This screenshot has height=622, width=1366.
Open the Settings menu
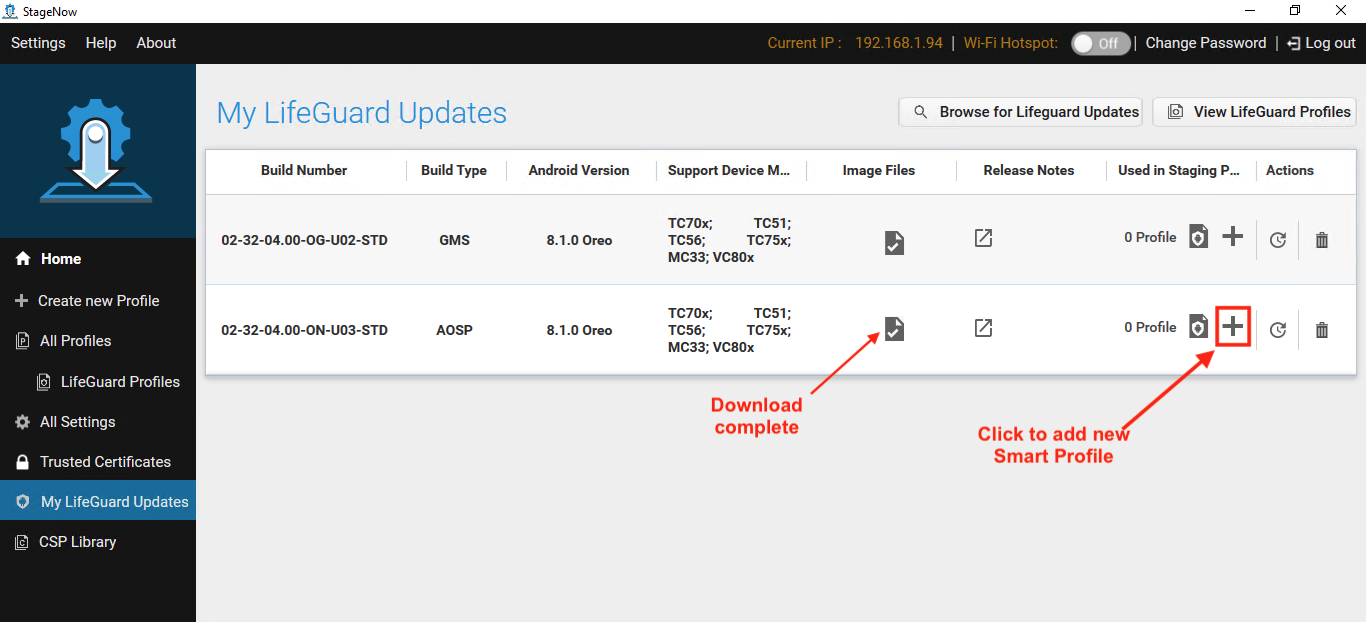38,43
